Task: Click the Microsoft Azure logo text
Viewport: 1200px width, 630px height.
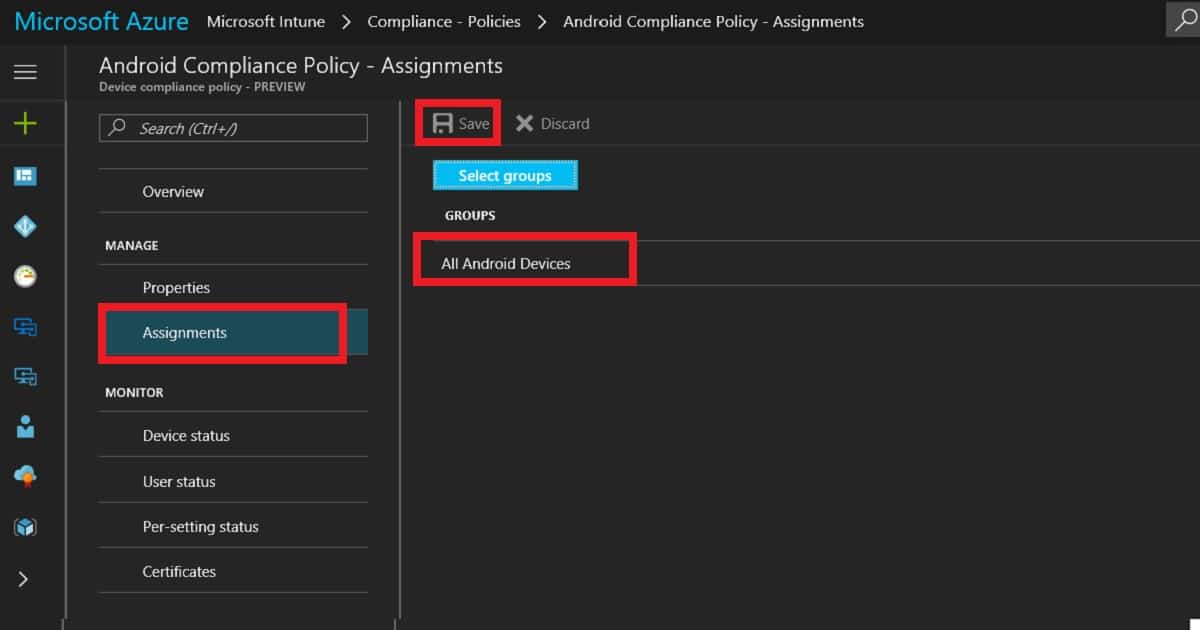Action: pyautogui.click(x=101, y=21)
